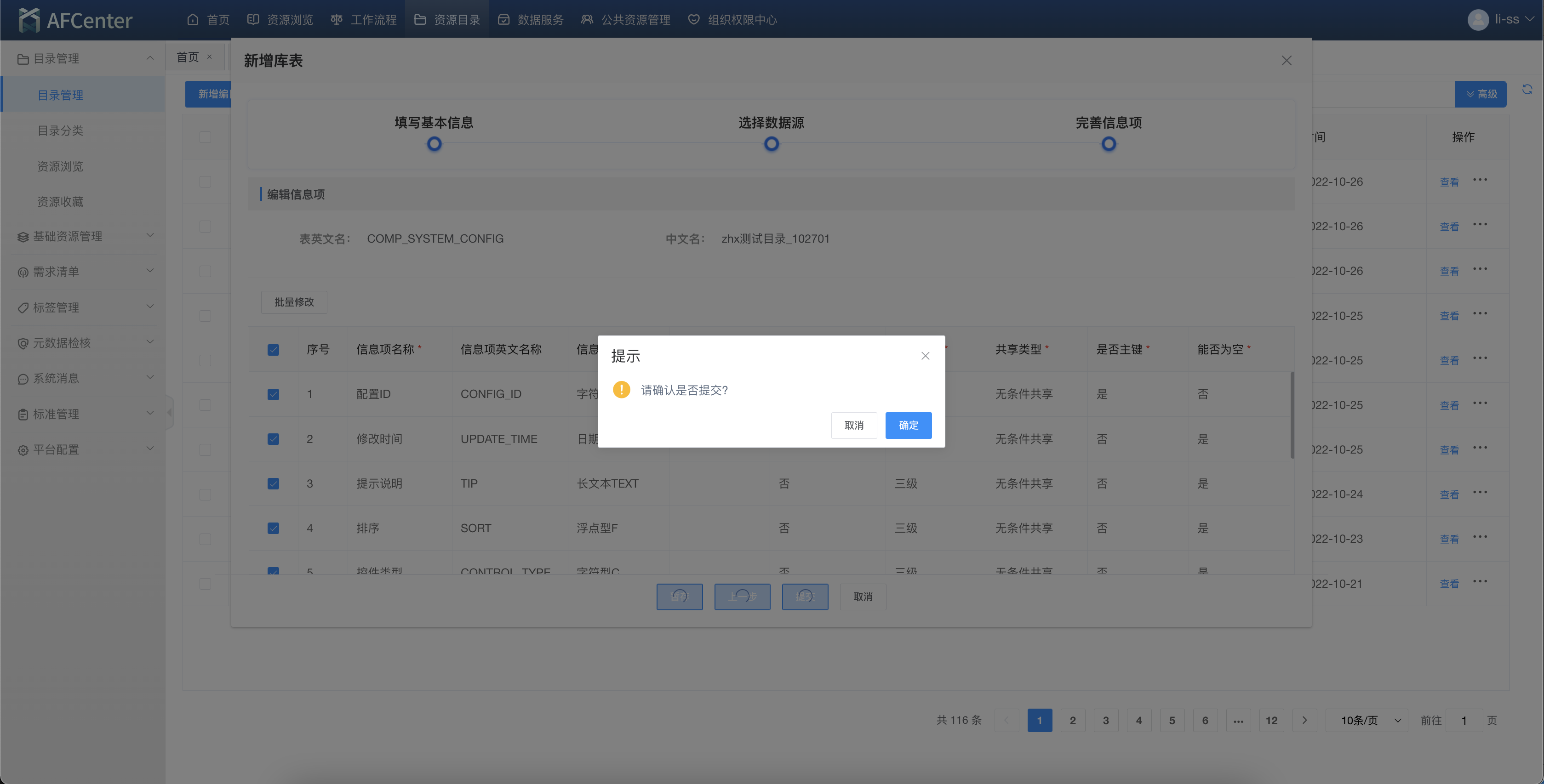The width and height of the screenshot is (1544, 784).
Task: Expand the 系统消息 sidebar group
Action: [150, 377]
